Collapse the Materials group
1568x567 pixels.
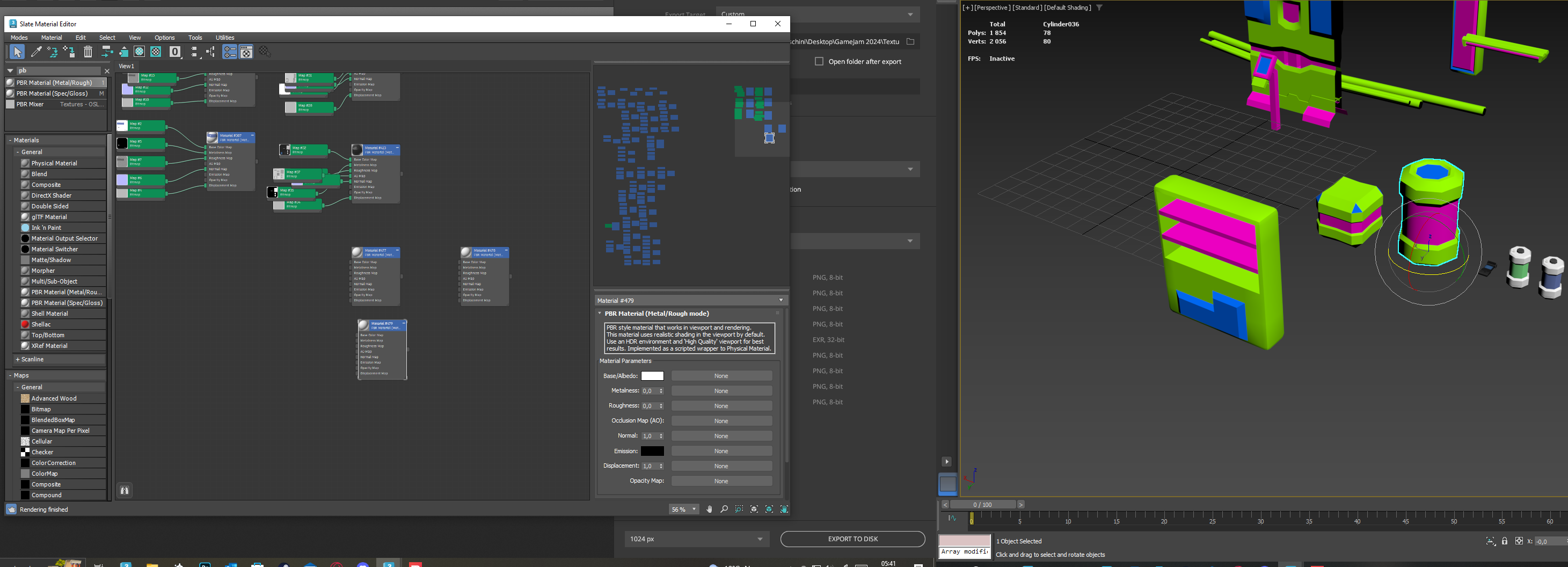[10, 140]
